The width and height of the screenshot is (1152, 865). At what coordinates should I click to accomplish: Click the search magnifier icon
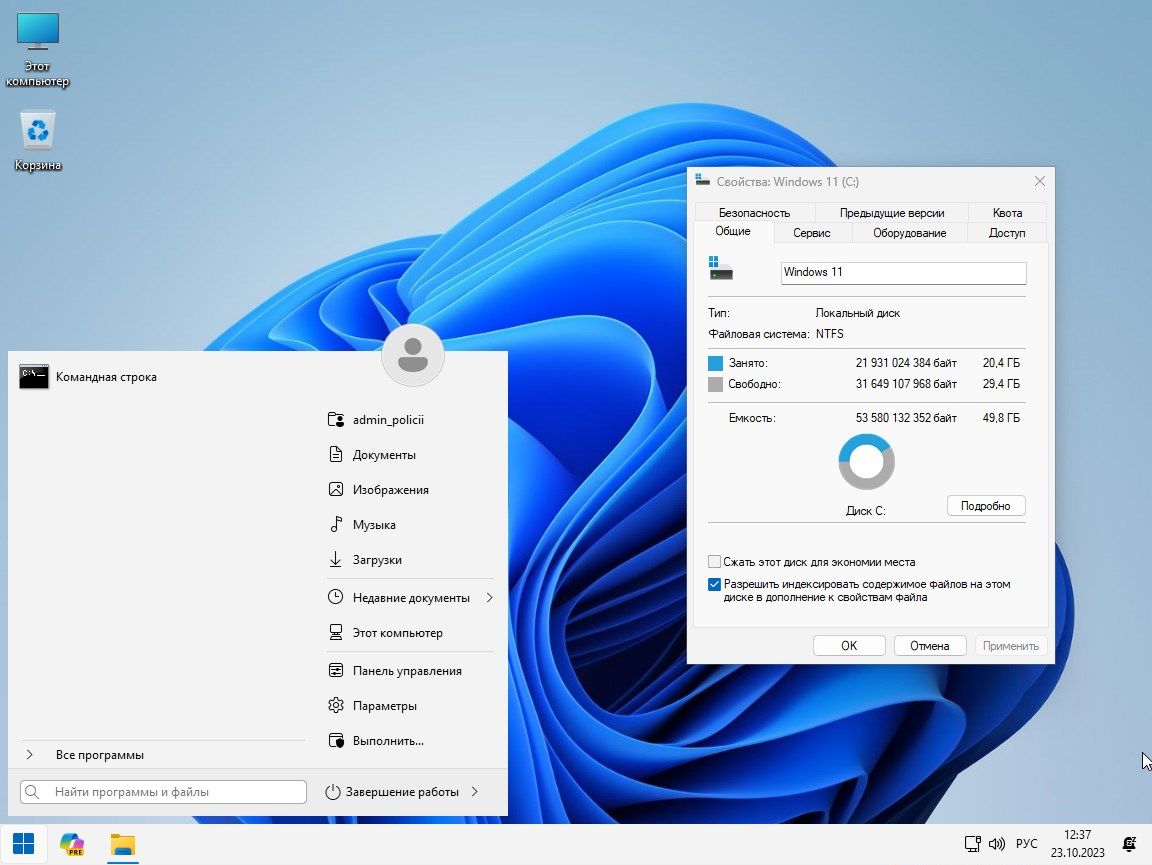pyautogui.click(x=32, y=792)
